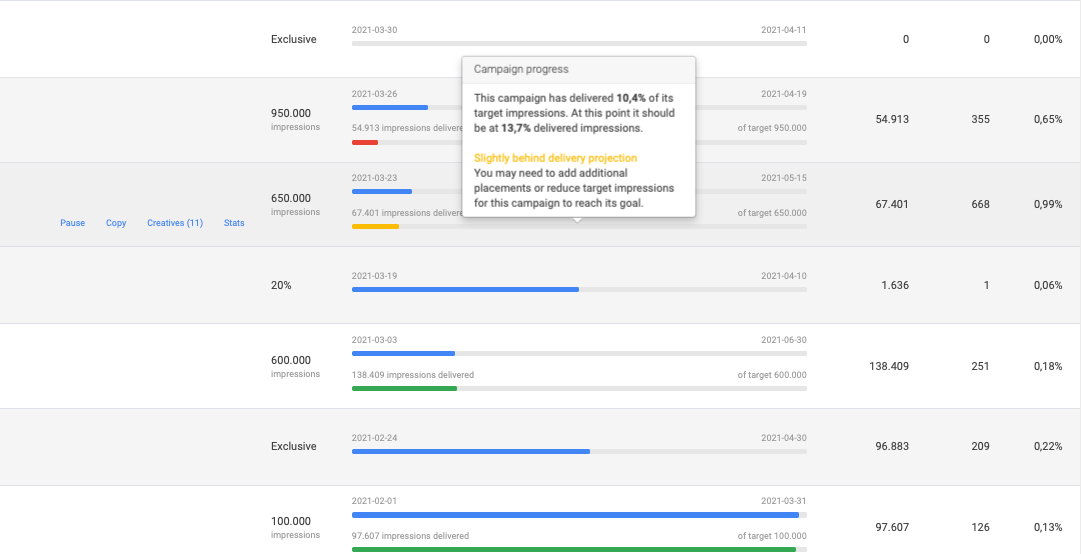1081x554 pixels.
Task: Click 'Slightly behind delivery projection' text
Action: (555, 158)
